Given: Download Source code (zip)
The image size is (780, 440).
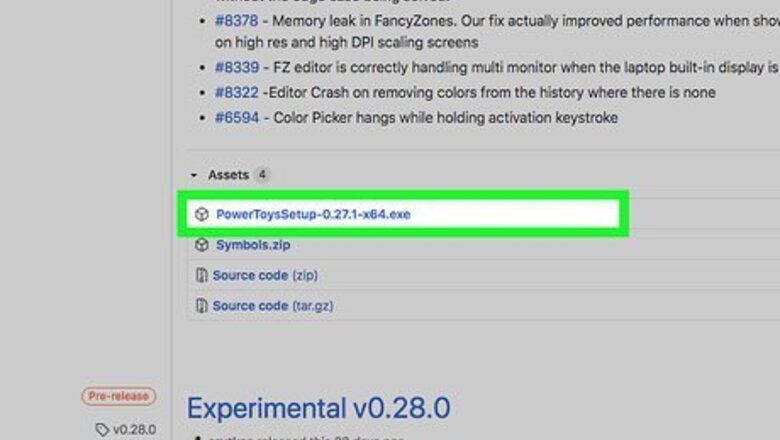Looking at the screenshot, I should tap(265, 275).
